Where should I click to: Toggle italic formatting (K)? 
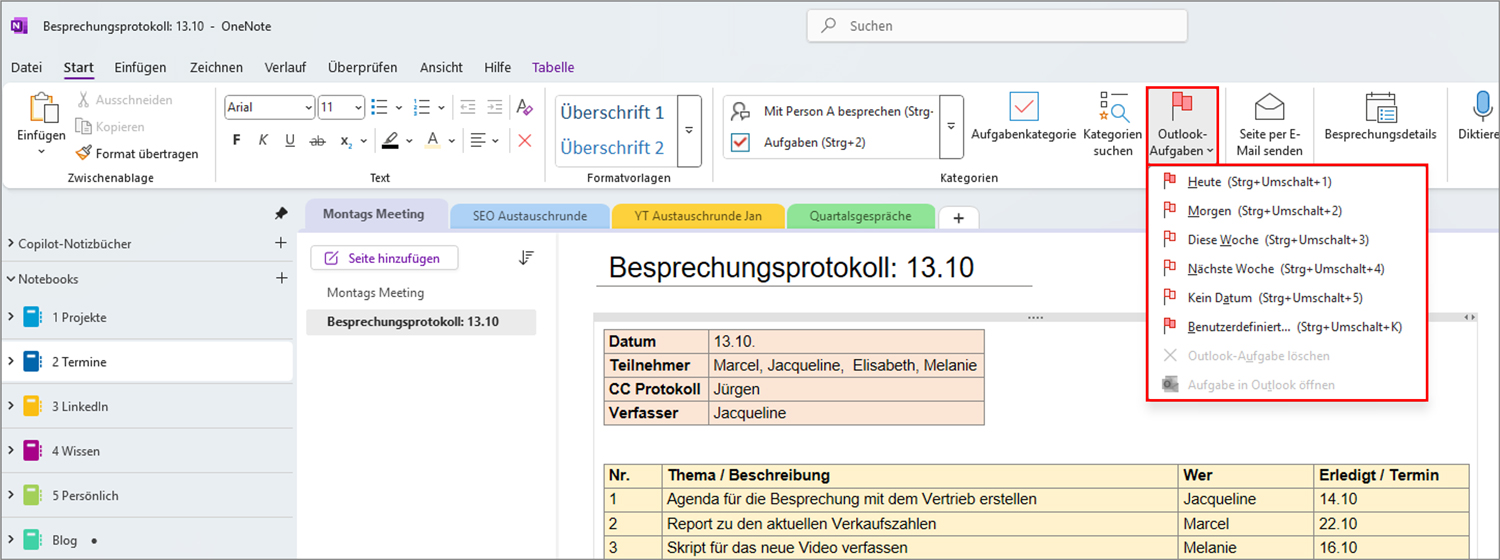tap(263, 141)
